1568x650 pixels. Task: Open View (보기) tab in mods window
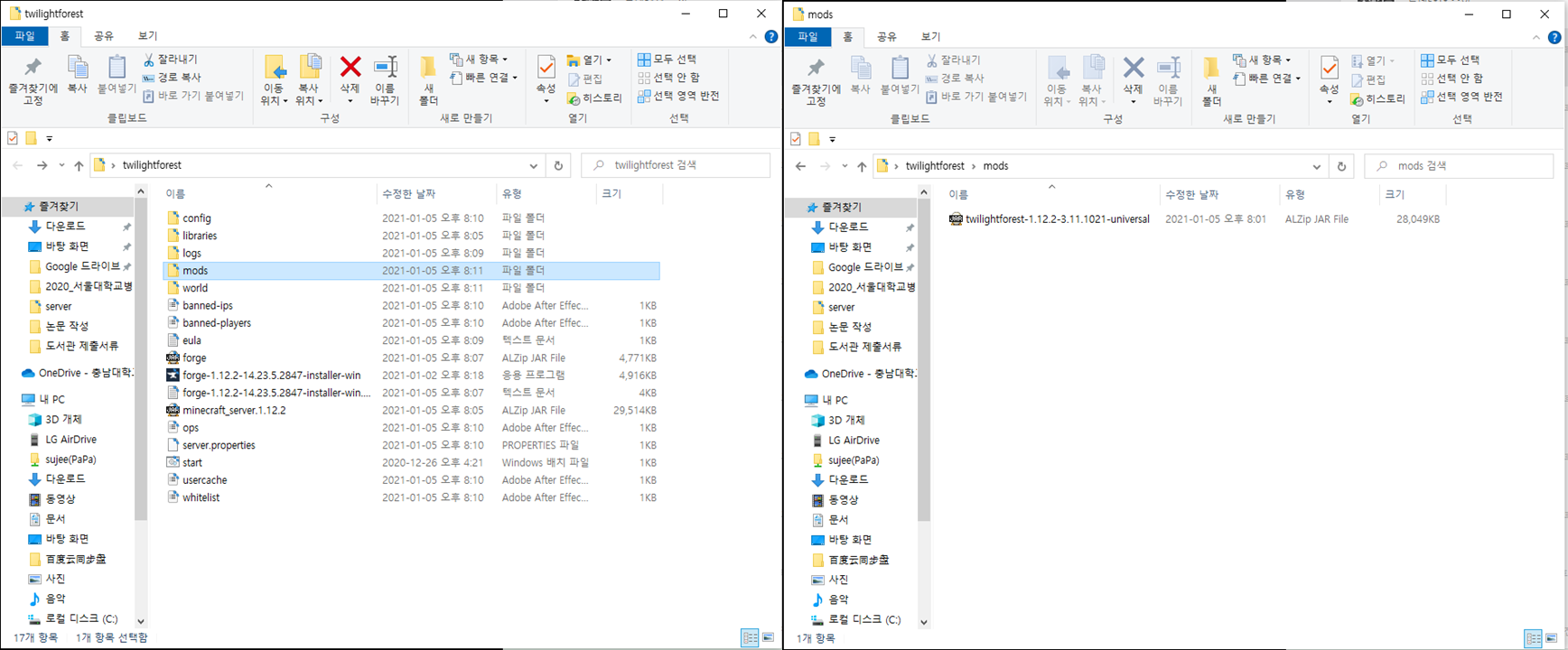pos(930,37)
